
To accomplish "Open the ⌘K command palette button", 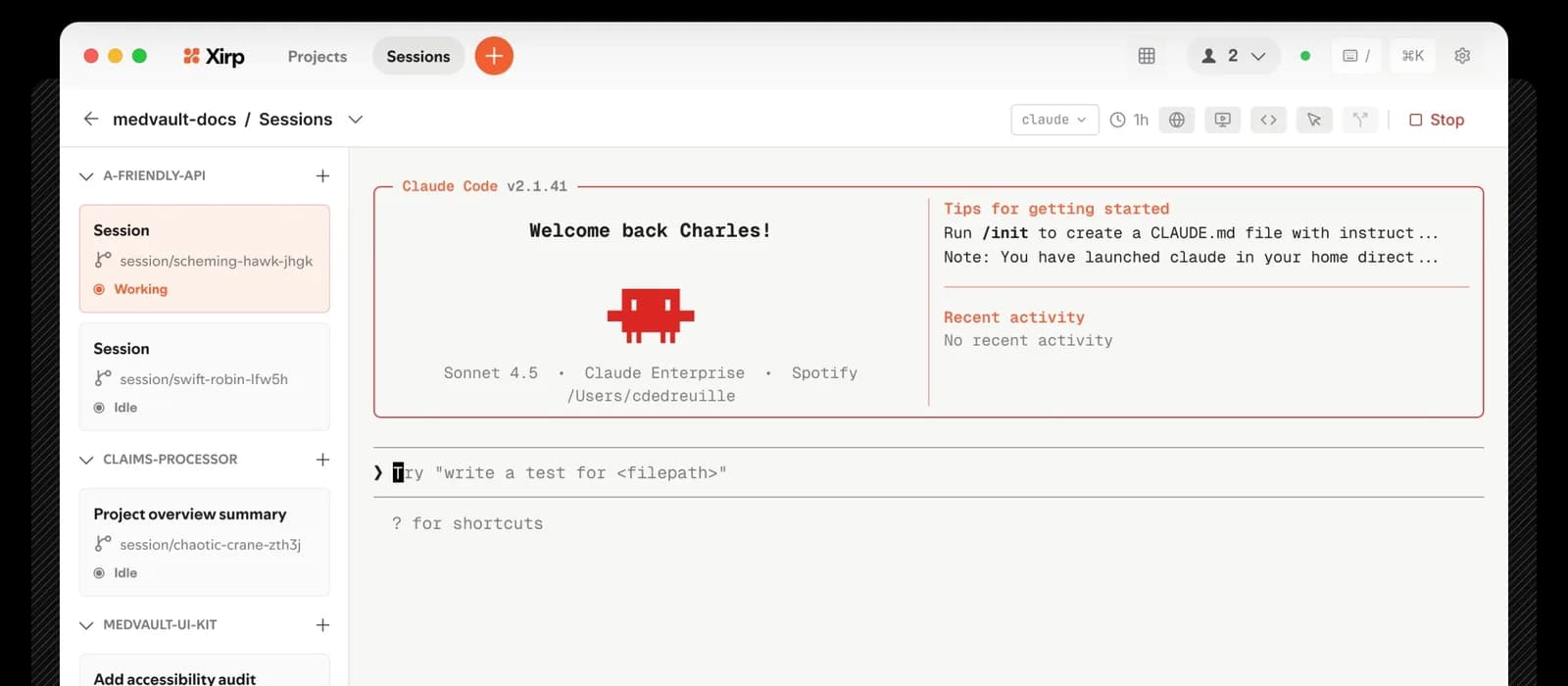I will point(1413,56).
